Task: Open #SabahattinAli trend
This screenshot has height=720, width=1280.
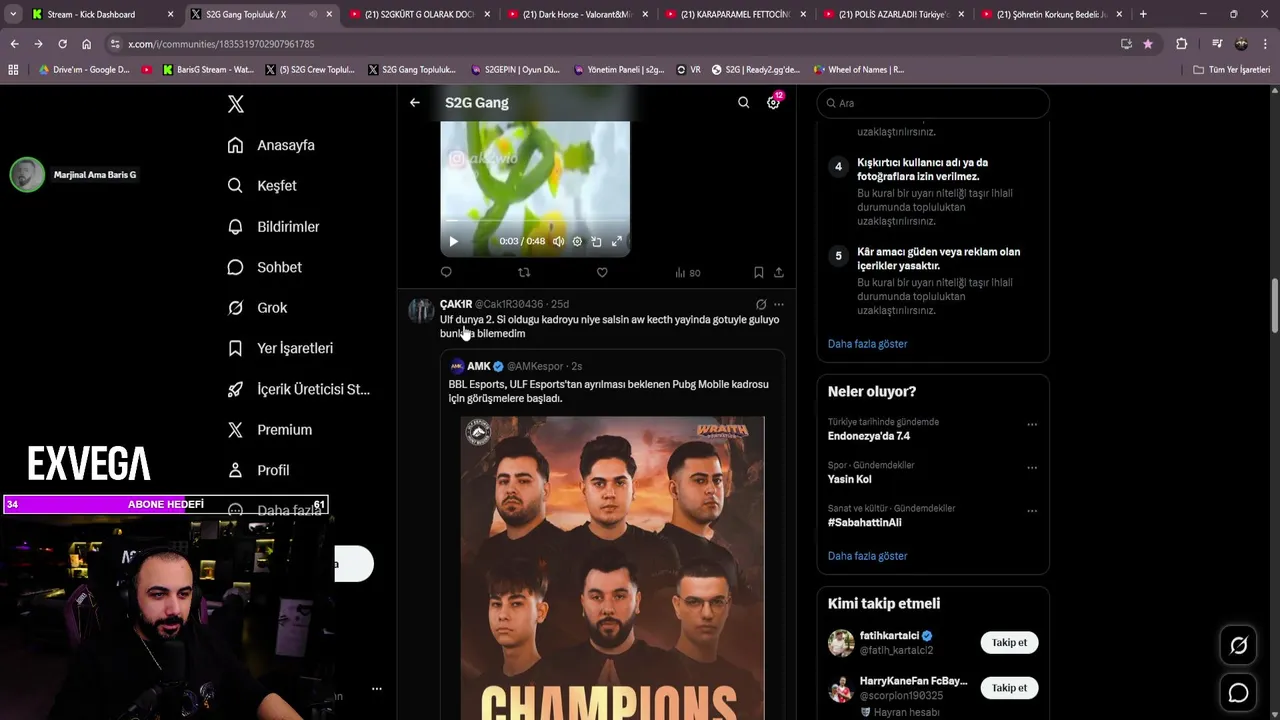Action: coord(864,522)
